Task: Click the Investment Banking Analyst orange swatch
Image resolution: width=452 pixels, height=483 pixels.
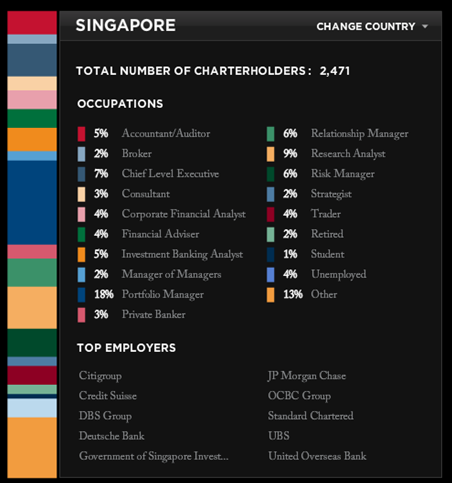Action: pos(81,255)
